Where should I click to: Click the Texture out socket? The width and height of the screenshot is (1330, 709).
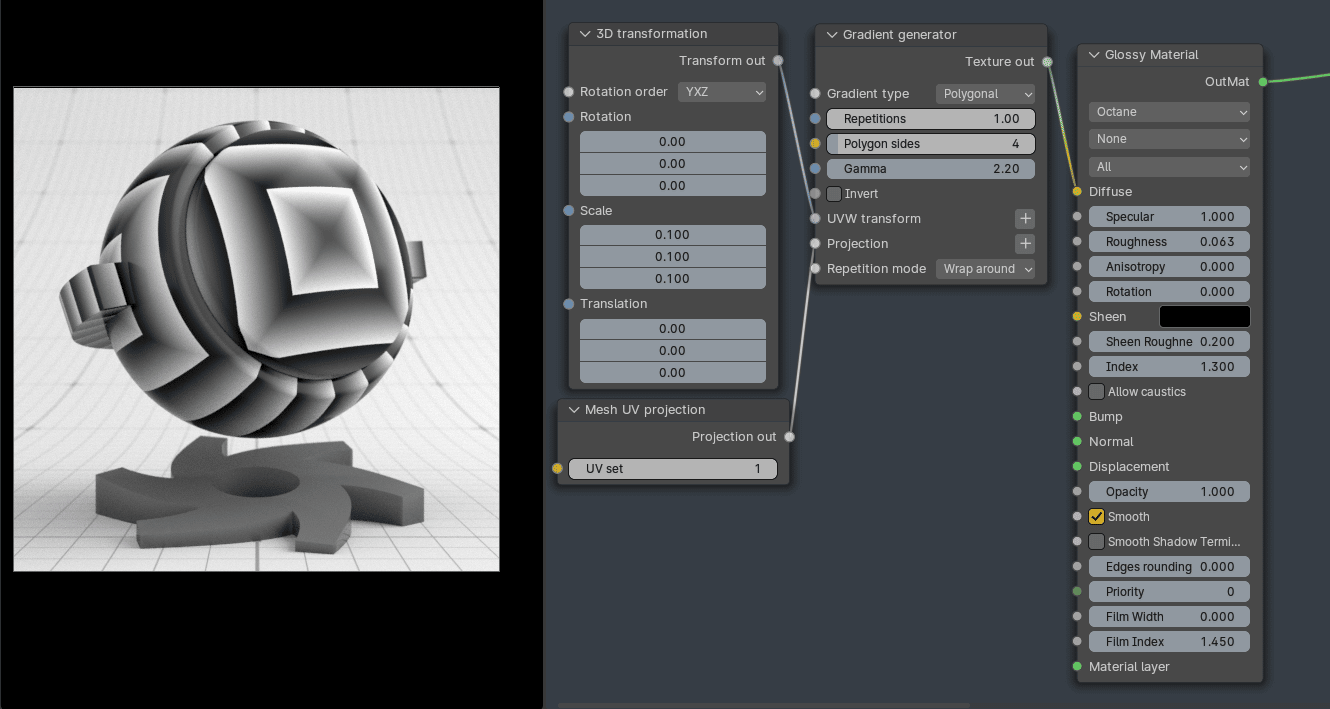[x=1047, y=62]
